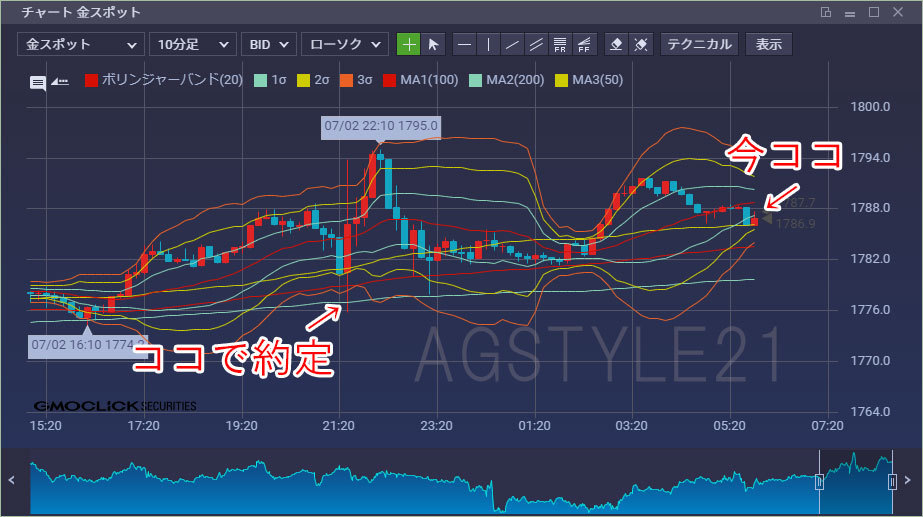
Task: Choose the parallel channel line tool
Action: [x=536, y=44]
